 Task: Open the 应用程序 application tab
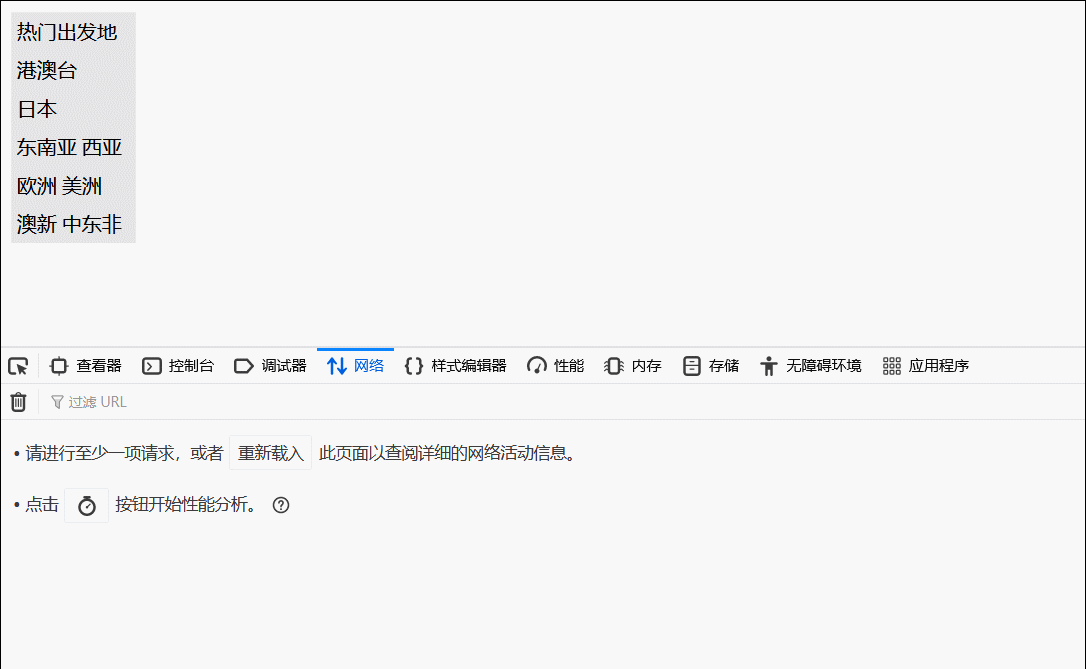(x=926, y=366)
